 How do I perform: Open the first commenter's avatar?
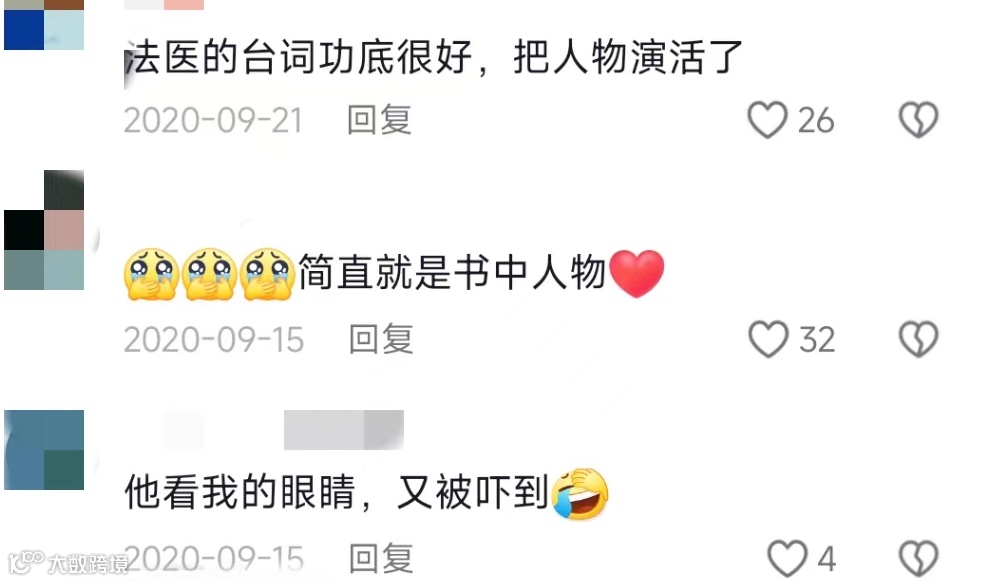coord(44,25)
